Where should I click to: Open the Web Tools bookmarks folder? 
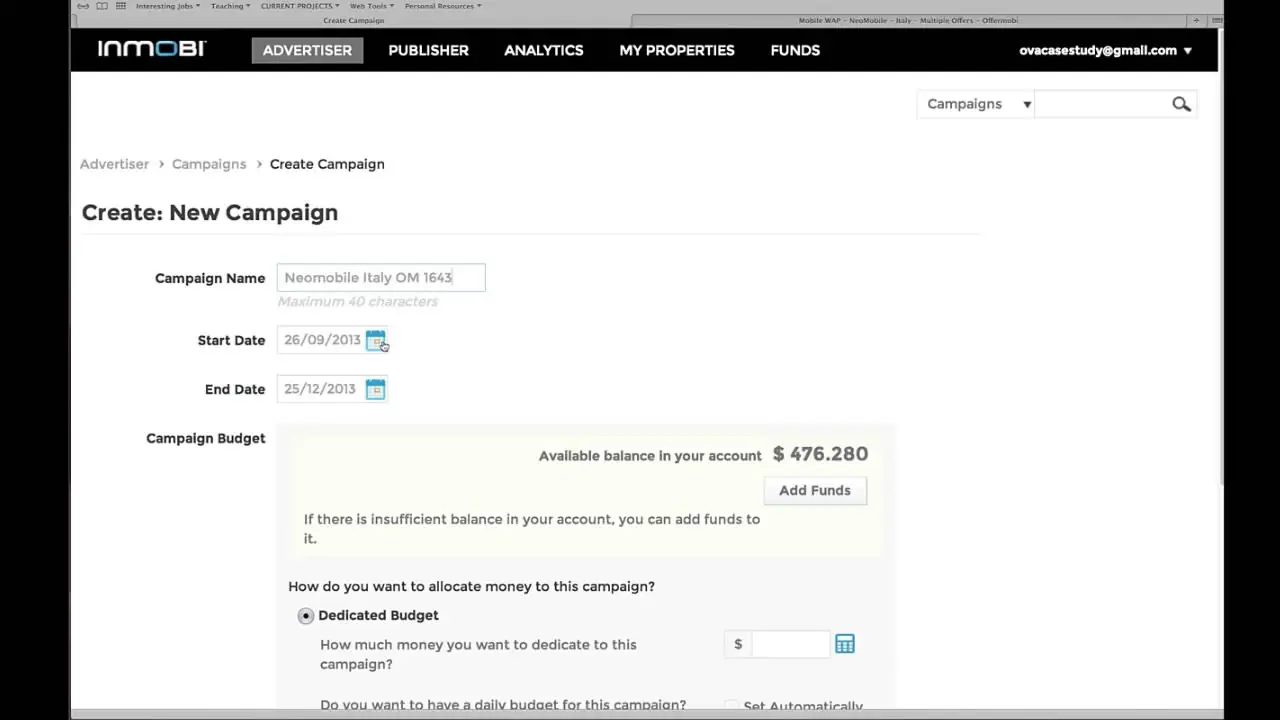pyautogui.click(x=371, y=6)
